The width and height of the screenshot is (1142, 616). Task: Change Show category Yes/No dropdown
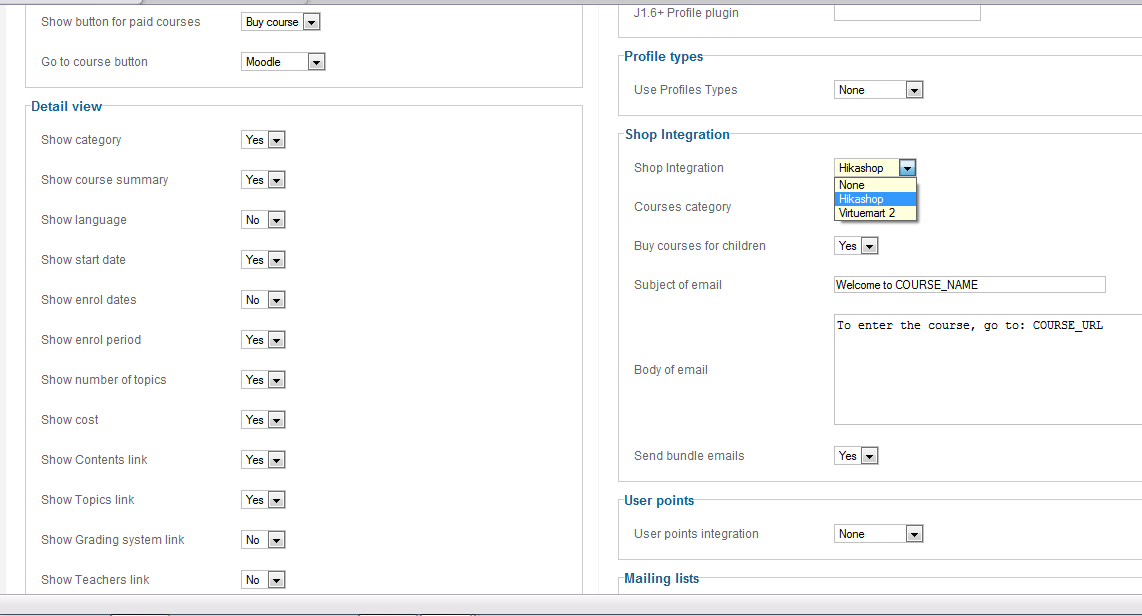click(263, 140)
